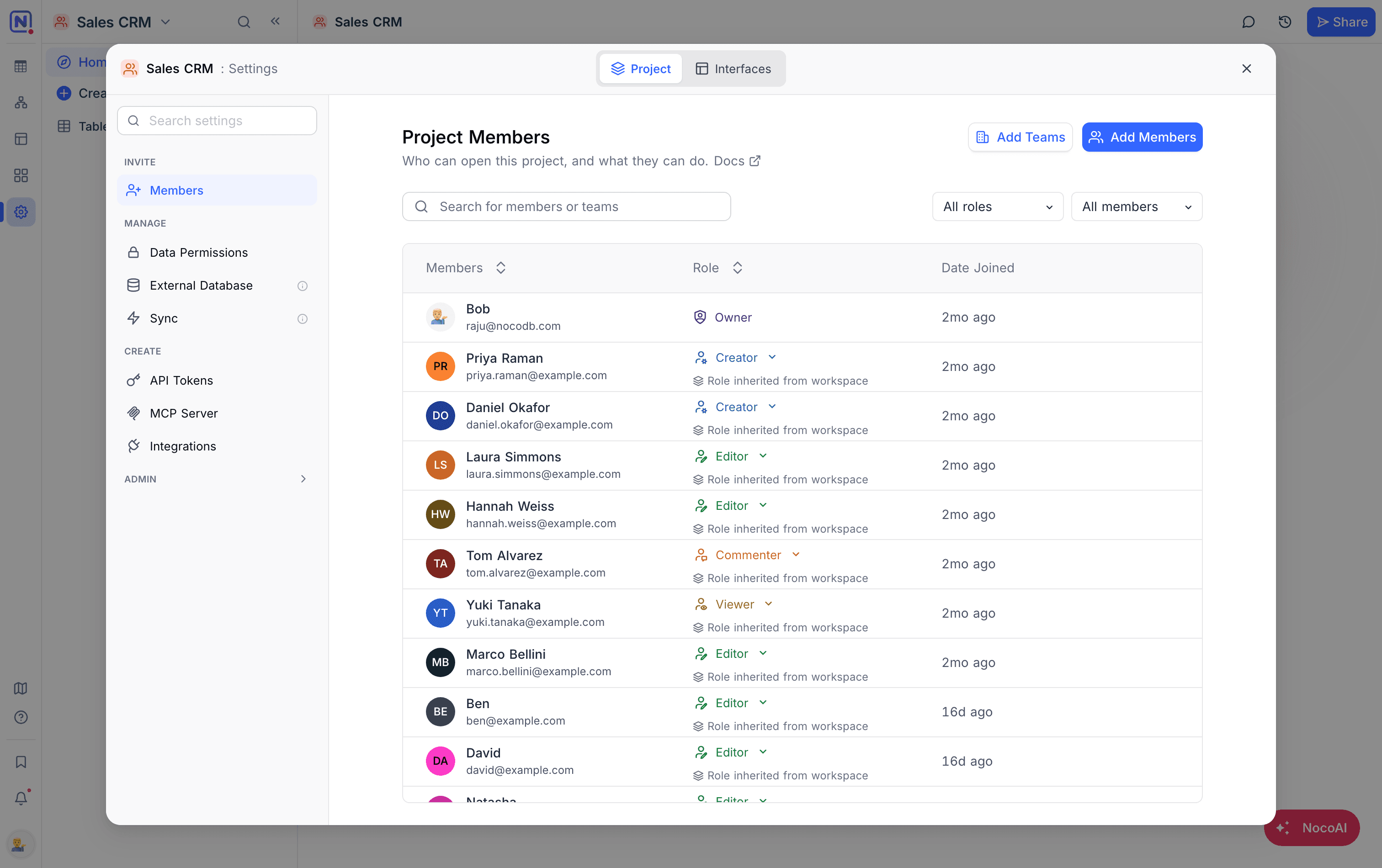This screenshot has width=1382, height=868.
Task: Focus the Search settings field
Action: point(217,121)
